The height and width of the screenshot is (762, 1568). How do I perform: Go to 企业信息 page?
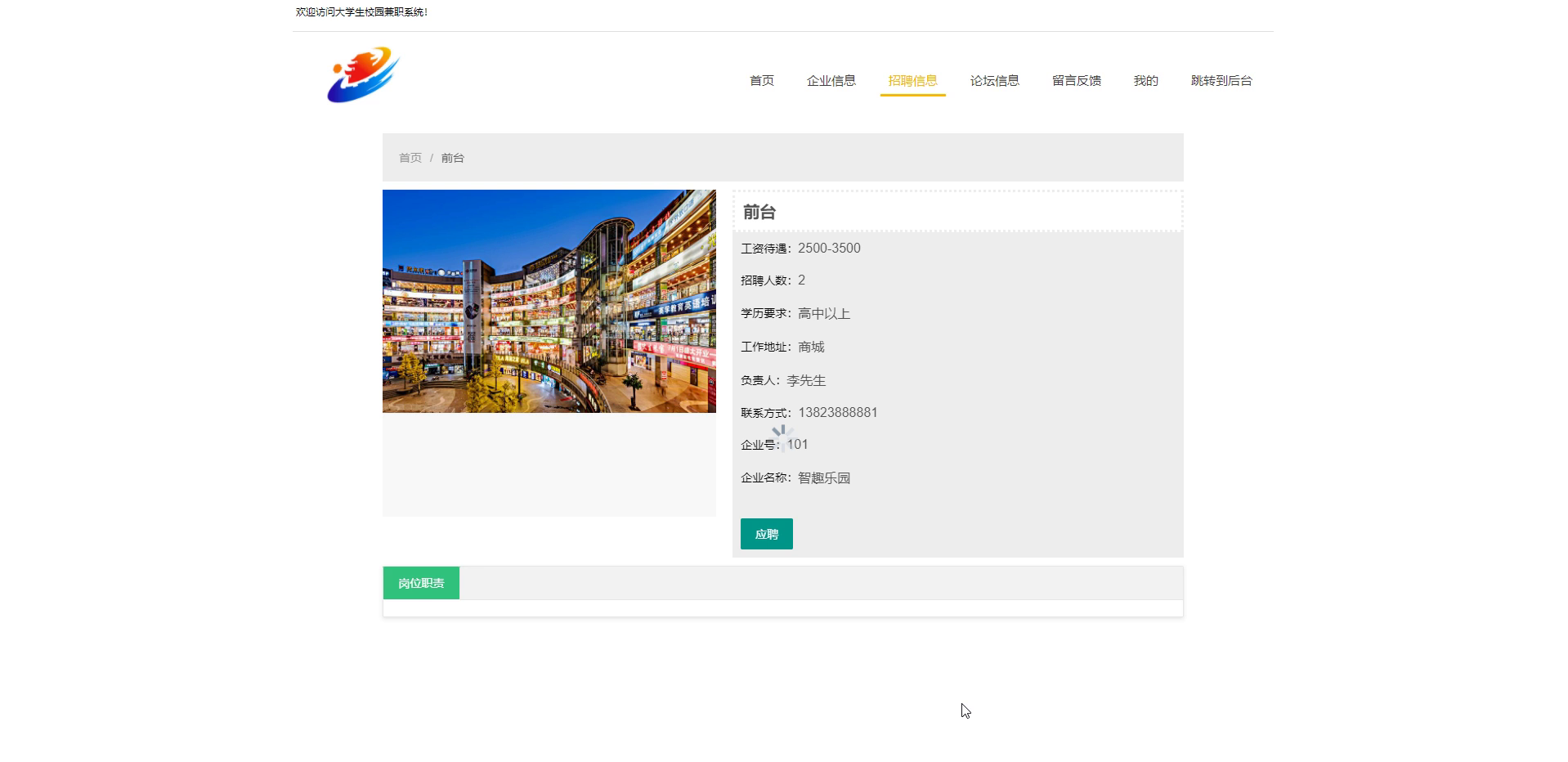(x=831, y=80)
